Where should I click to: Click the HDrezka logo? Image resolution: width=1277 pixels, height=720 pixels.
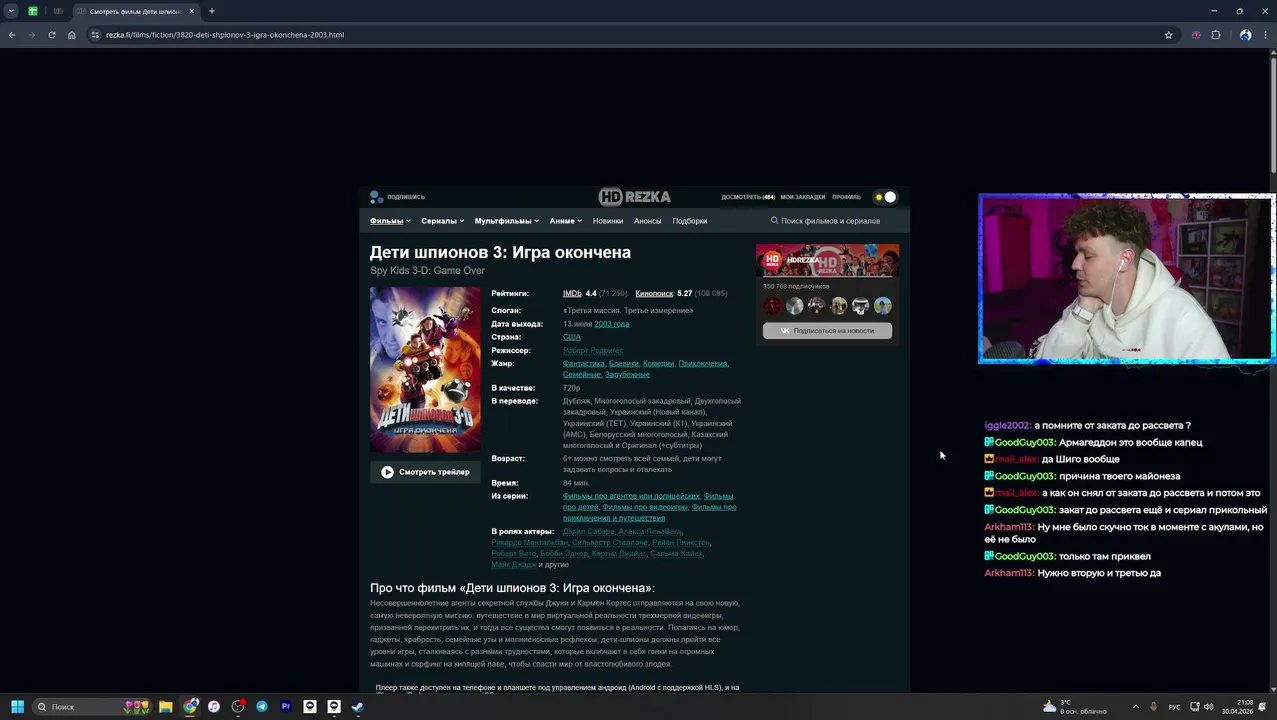tap(635, 197)
